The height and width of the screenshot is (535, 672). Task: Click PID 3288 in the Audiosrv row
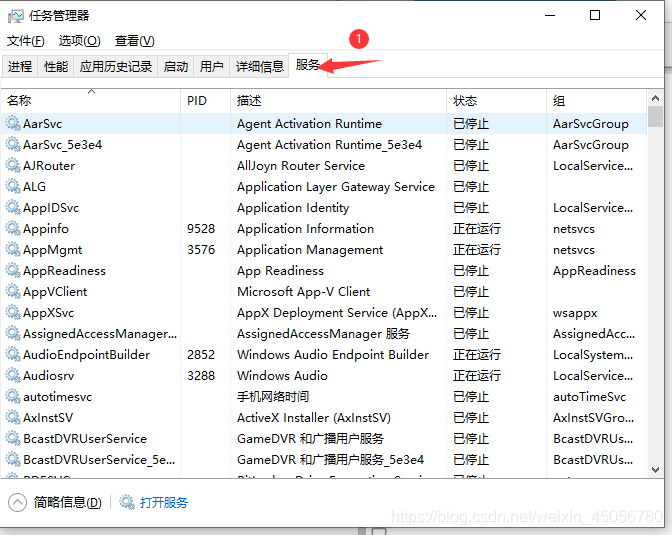point(201,376)
